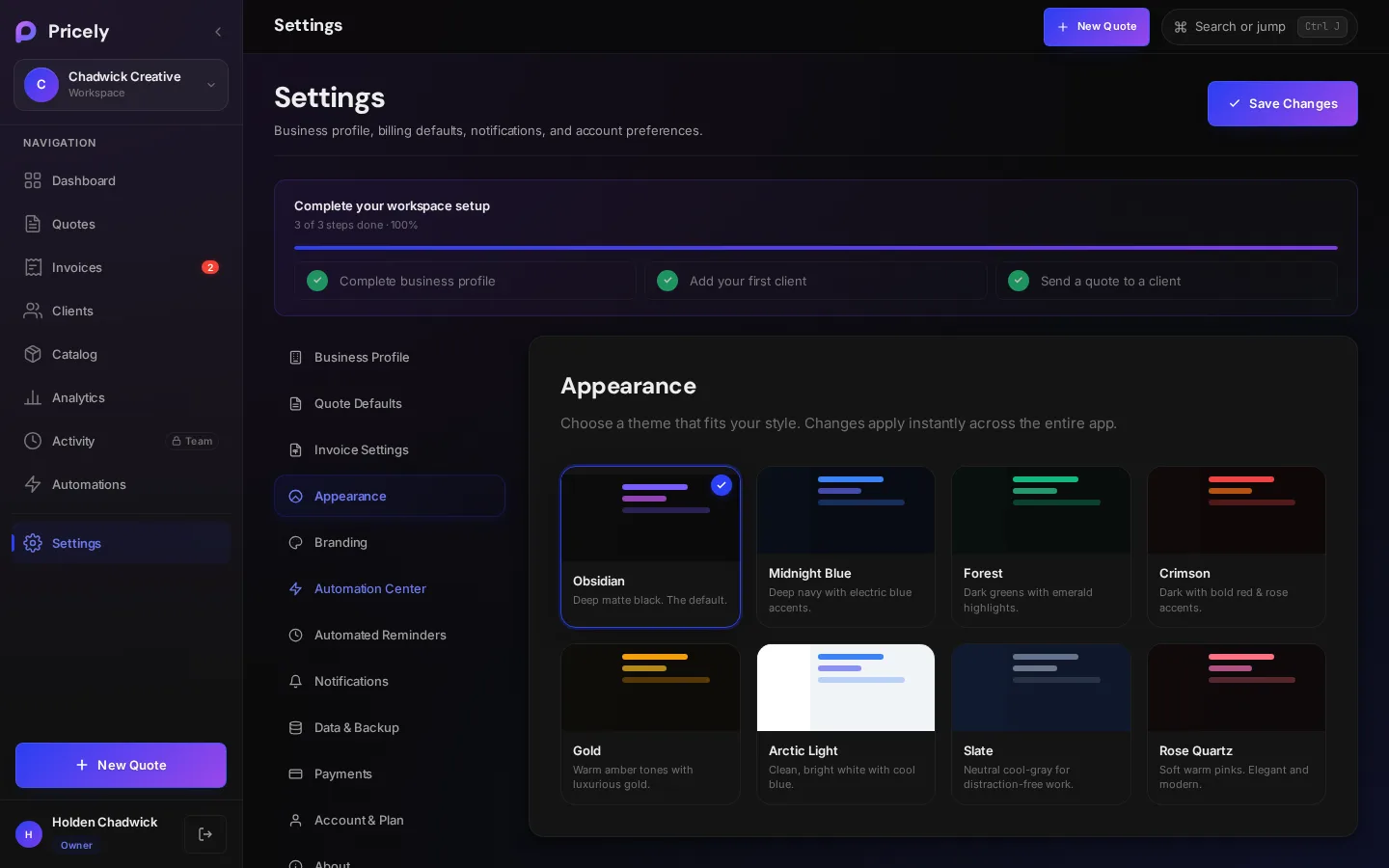Open the Automation Center link

click(x=390, y=588)
